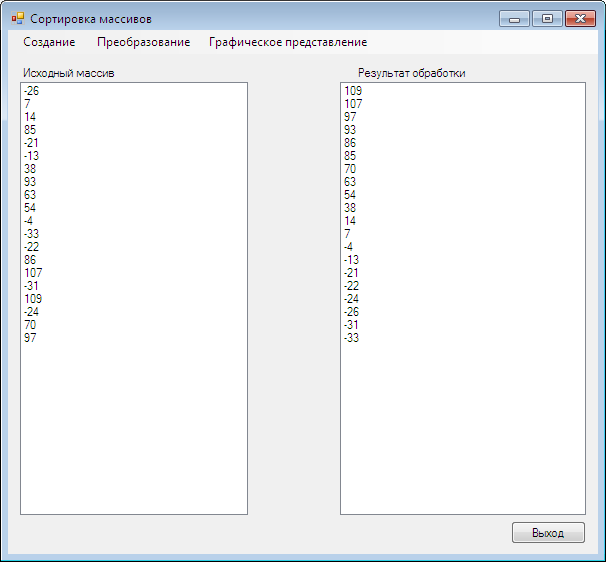The height and width of the screenshot is (562, 606).
Task: Select -33 in the Результат обработки list
Action: [x=463, y=338]
